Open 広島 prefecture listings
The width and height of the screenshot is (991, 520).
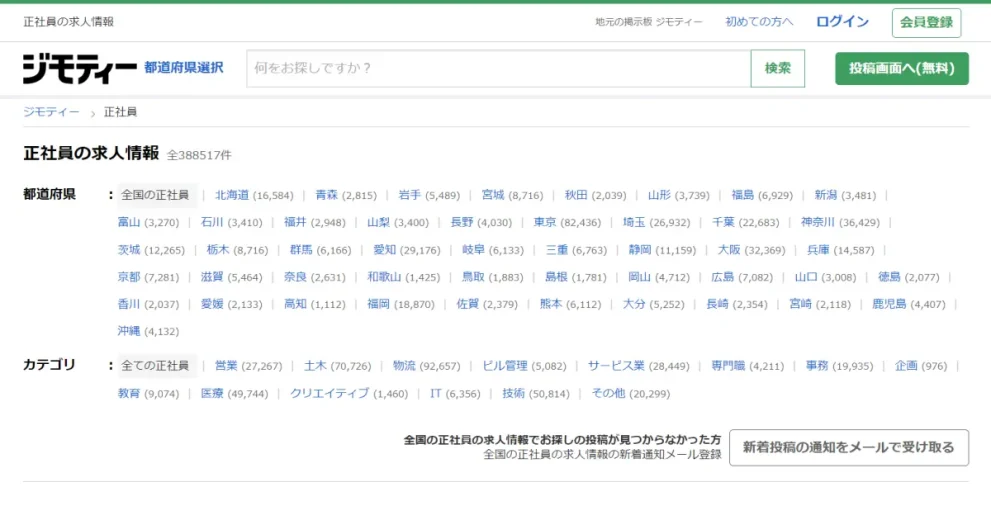pyautogui.click(x=722, y=277)
